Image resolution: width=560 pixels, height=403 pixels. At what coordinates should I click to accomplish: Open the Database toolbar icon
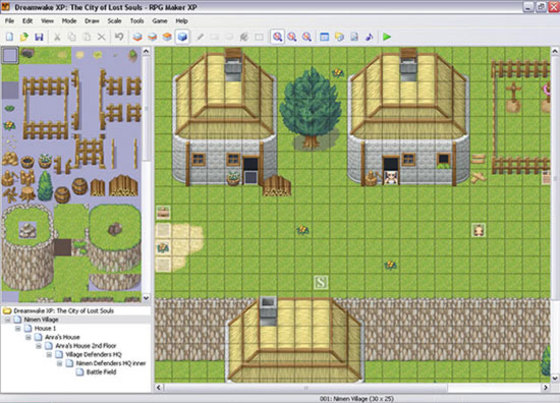tap(324, 36)
